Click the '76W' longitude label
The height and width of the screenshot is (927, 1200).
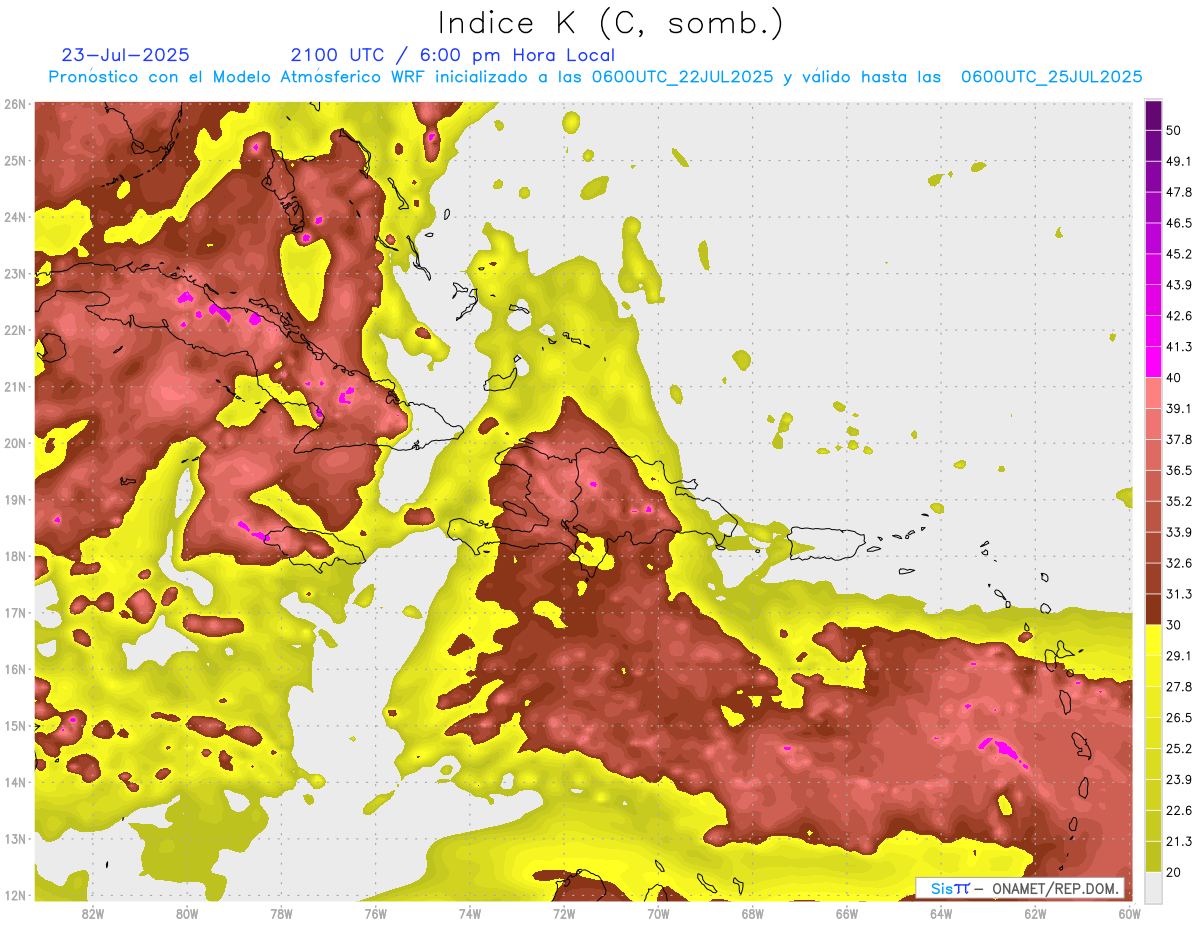click(375, 913)
